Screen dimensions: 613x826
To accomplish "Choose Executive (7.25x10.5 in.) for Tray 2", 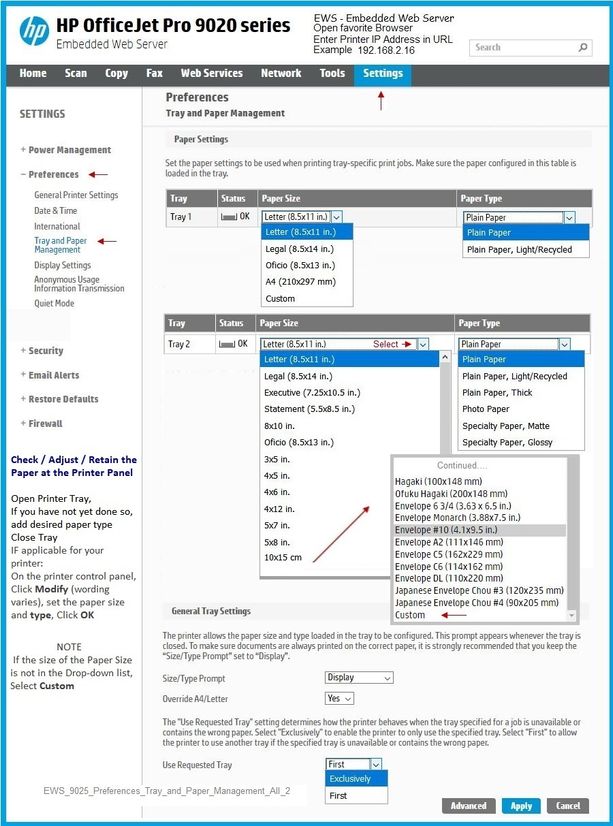I will click(x=350, y=392).
